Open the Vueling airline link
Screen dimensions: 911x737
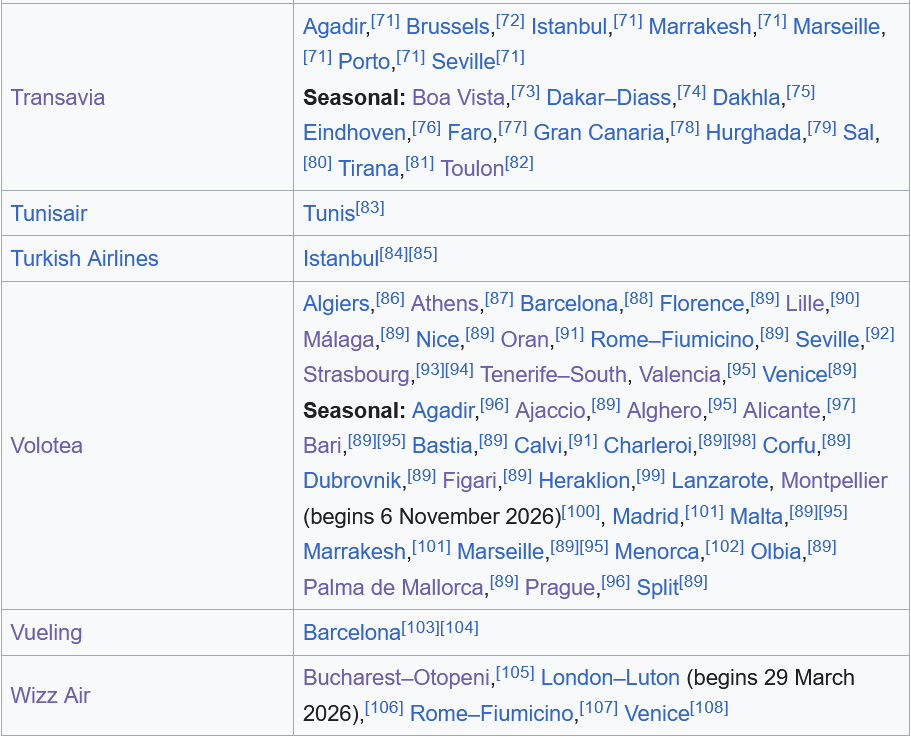(x=46, y=632)
